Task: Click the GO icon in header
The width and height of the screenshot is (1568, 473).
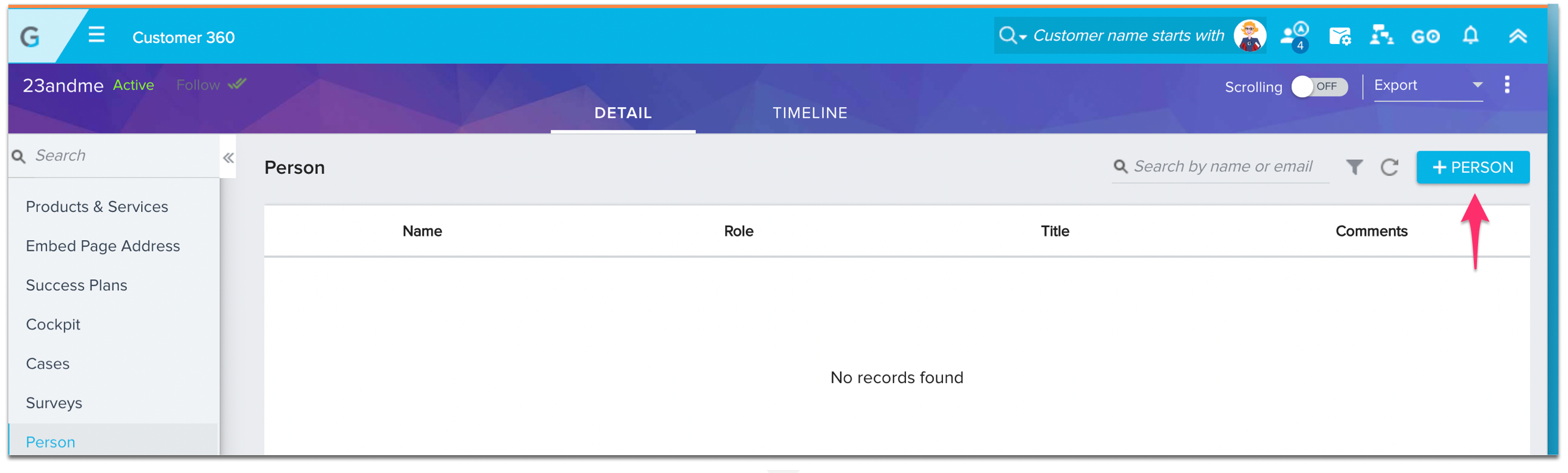Action: coord(1426,36)
